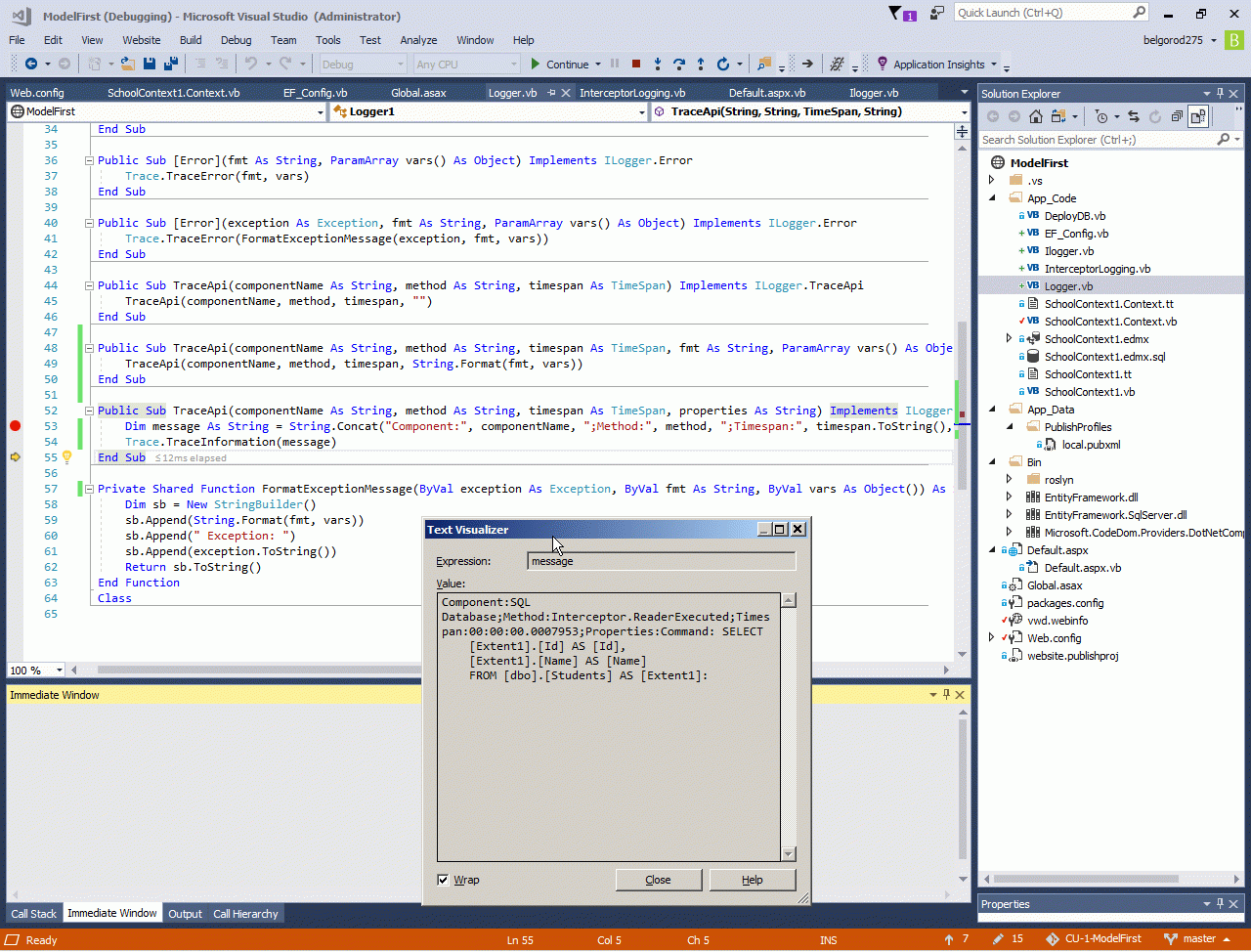The width and height of the screenshot is (1251, 952).
Task: Click the Help button in Text Visualizer
Action: tap(752, 880)
